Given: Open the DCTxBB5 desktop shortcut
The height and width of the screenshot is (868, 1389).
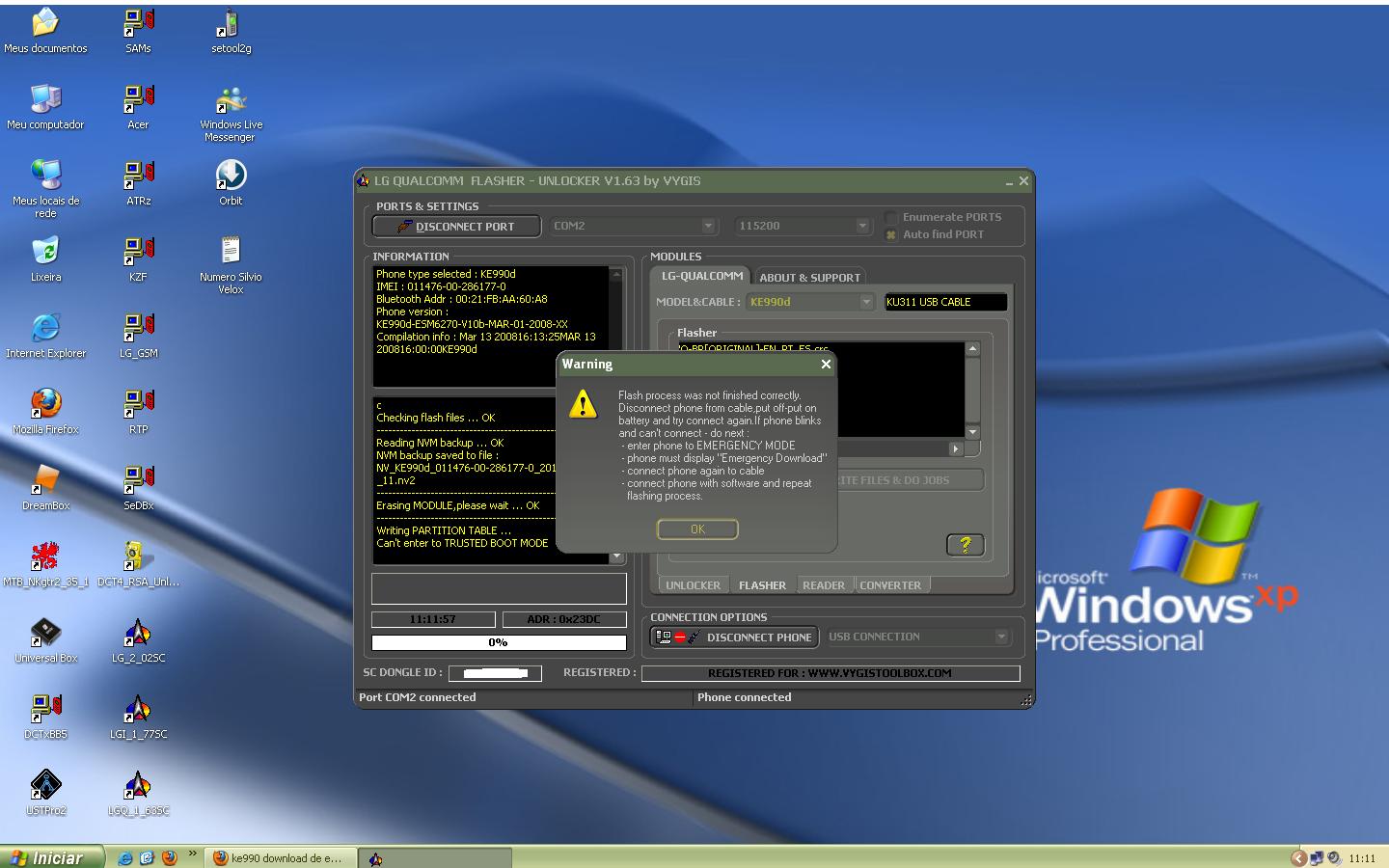Looking at the screenshot, I should [x=45, y=717].
